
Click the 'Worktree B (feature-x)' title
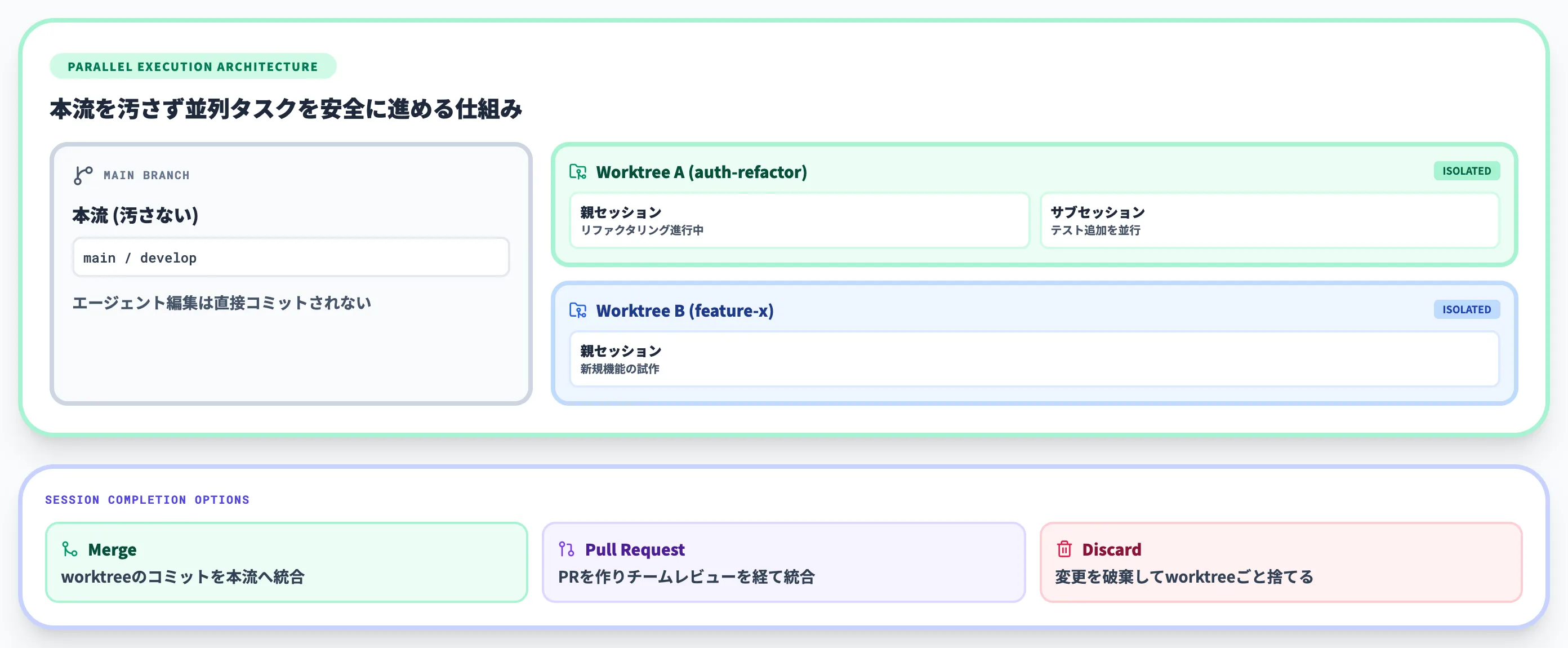point(685,310)
